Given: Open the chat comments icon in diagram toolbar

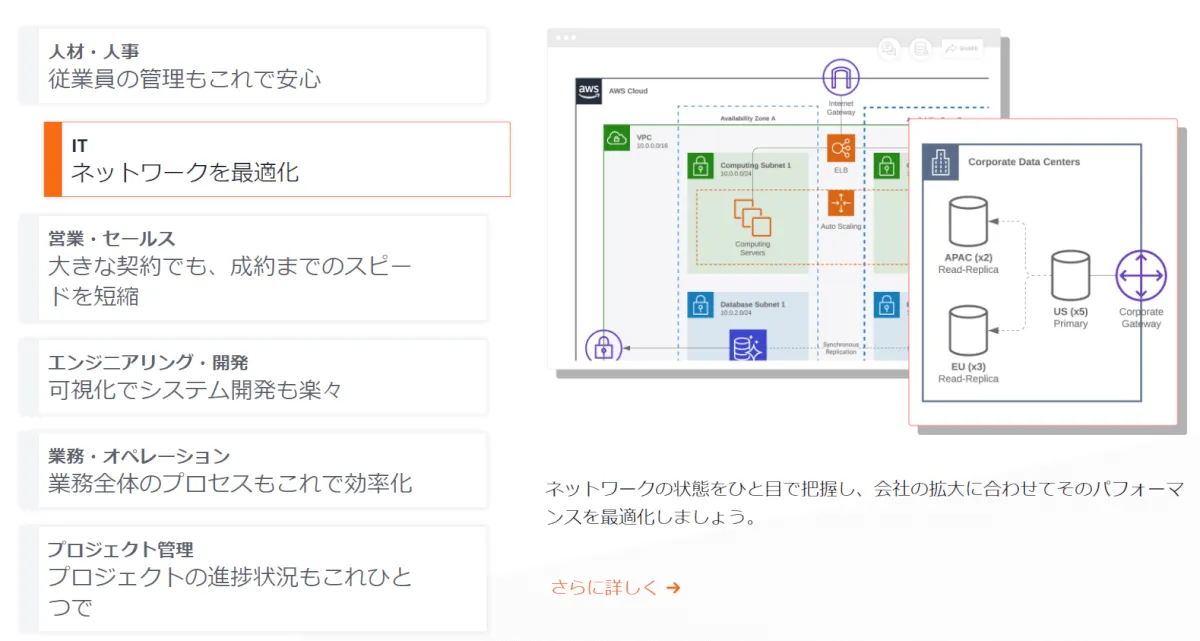Looking at the screenshot, I should 888,48.
